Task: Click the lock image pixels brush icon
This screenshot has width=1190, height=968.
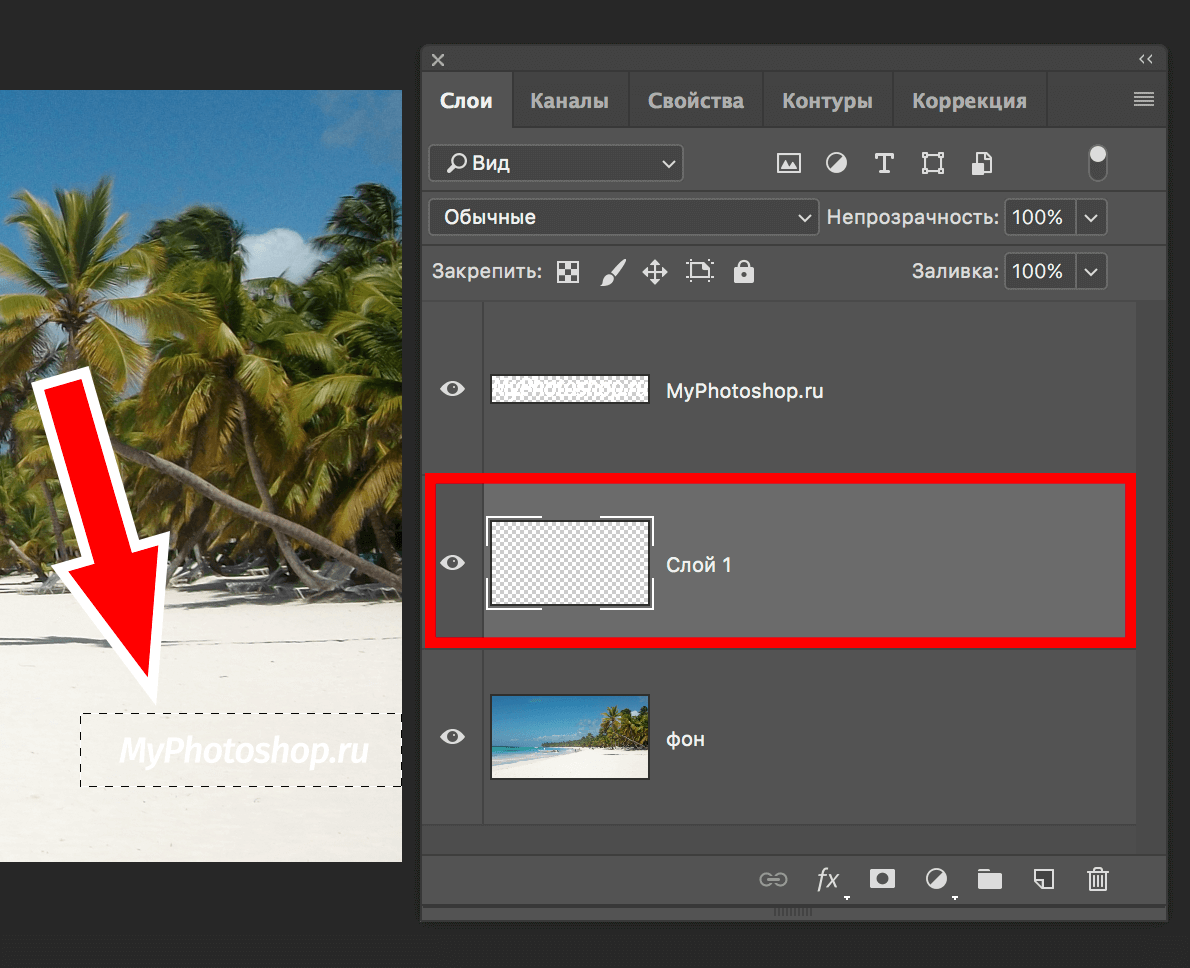Action: (612, 271)
